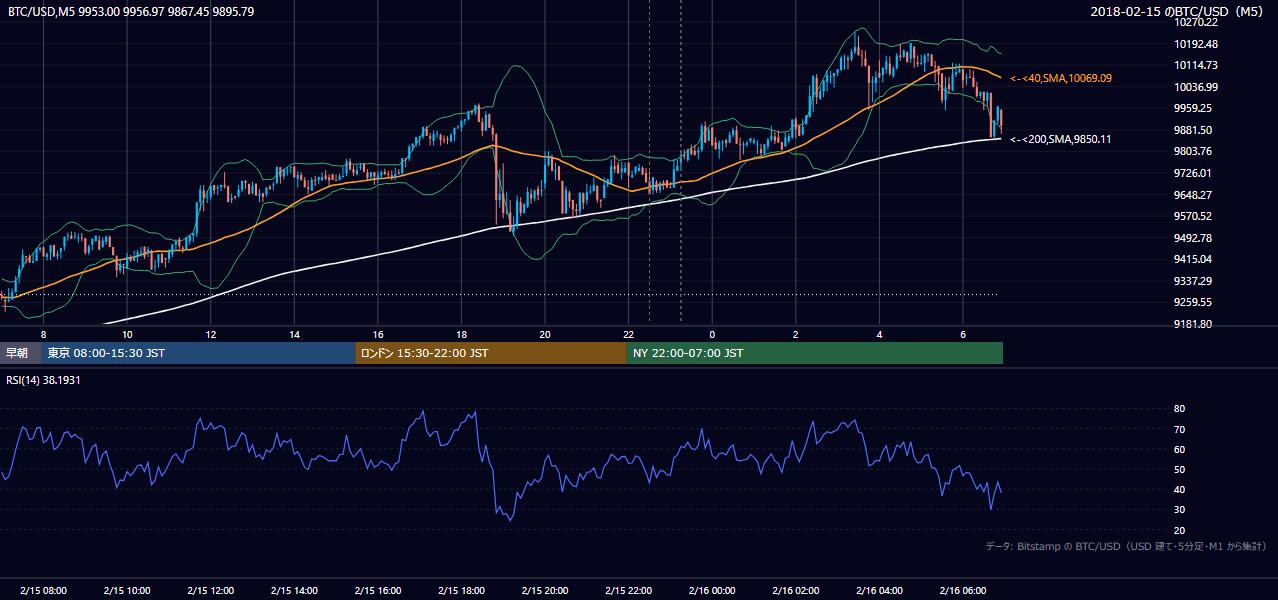Click the NY 22:00-07:00 JST session bar
The image size is (1278, 600).
814,353
